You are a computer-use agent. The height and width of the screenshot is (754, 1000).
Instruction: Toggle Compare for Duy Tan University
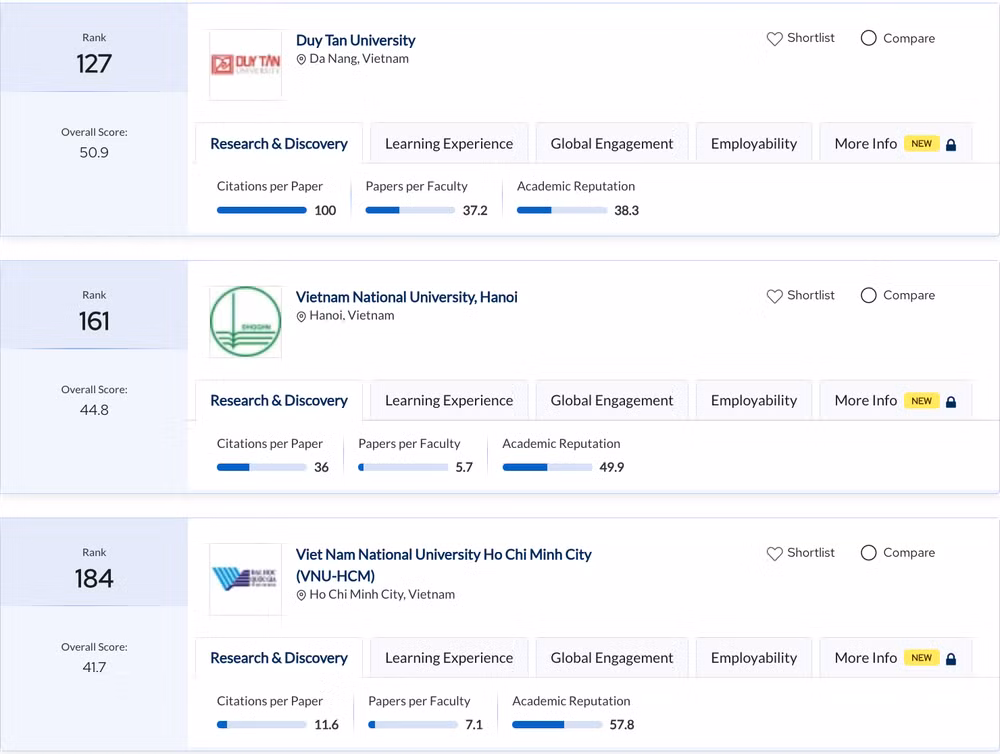pyautogui.click(x=868, y=38)
